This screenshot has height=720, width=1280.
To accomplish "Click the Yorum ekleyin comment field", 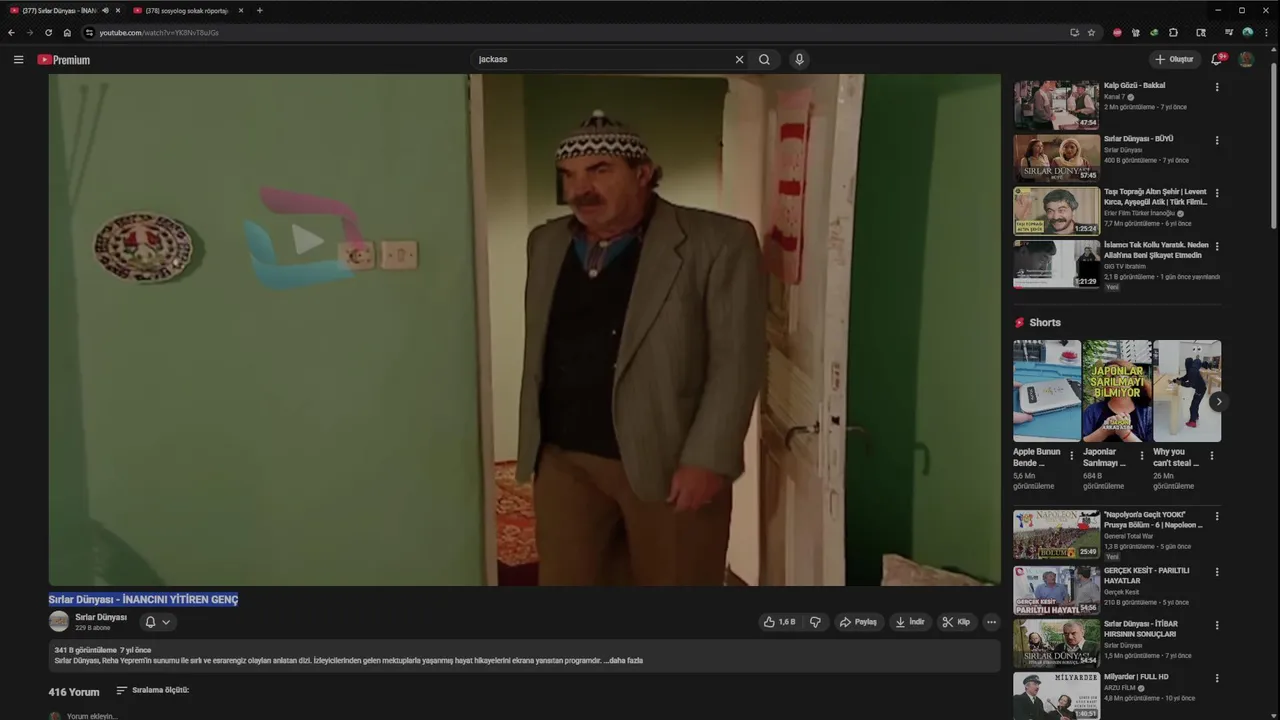I will pos(92,716).
